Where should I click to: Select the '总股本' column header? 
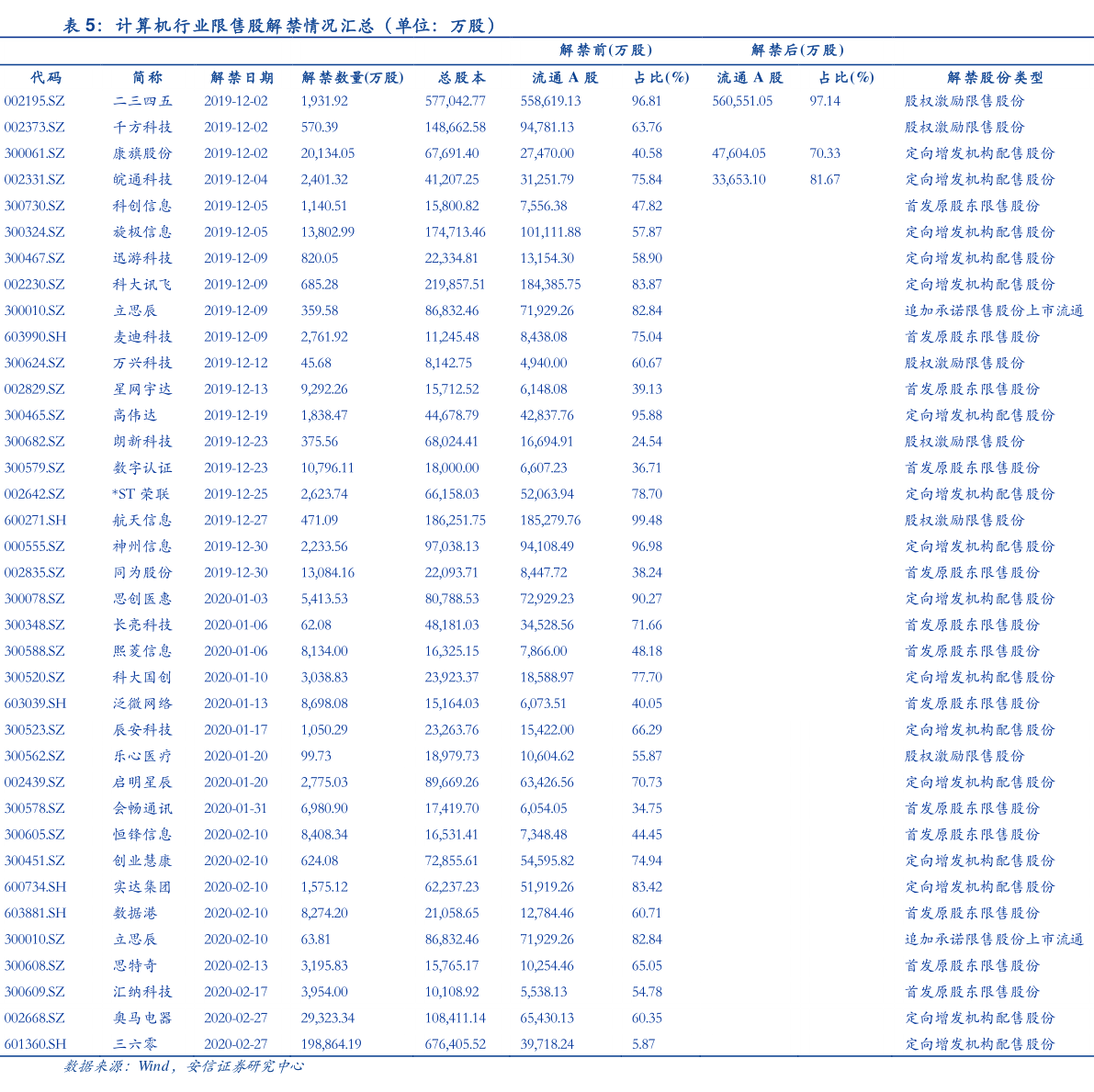pos(462,77)
